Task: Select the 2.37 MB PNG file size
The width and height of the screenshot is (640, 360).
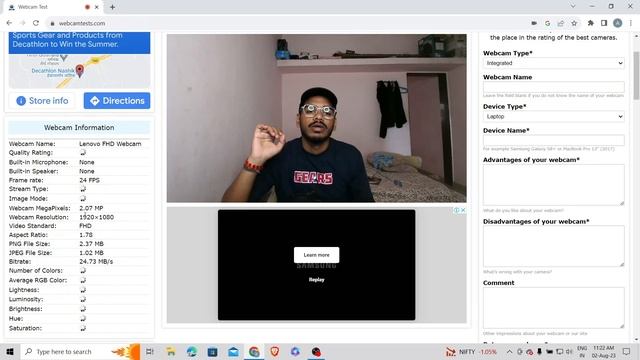Action: 91,244
